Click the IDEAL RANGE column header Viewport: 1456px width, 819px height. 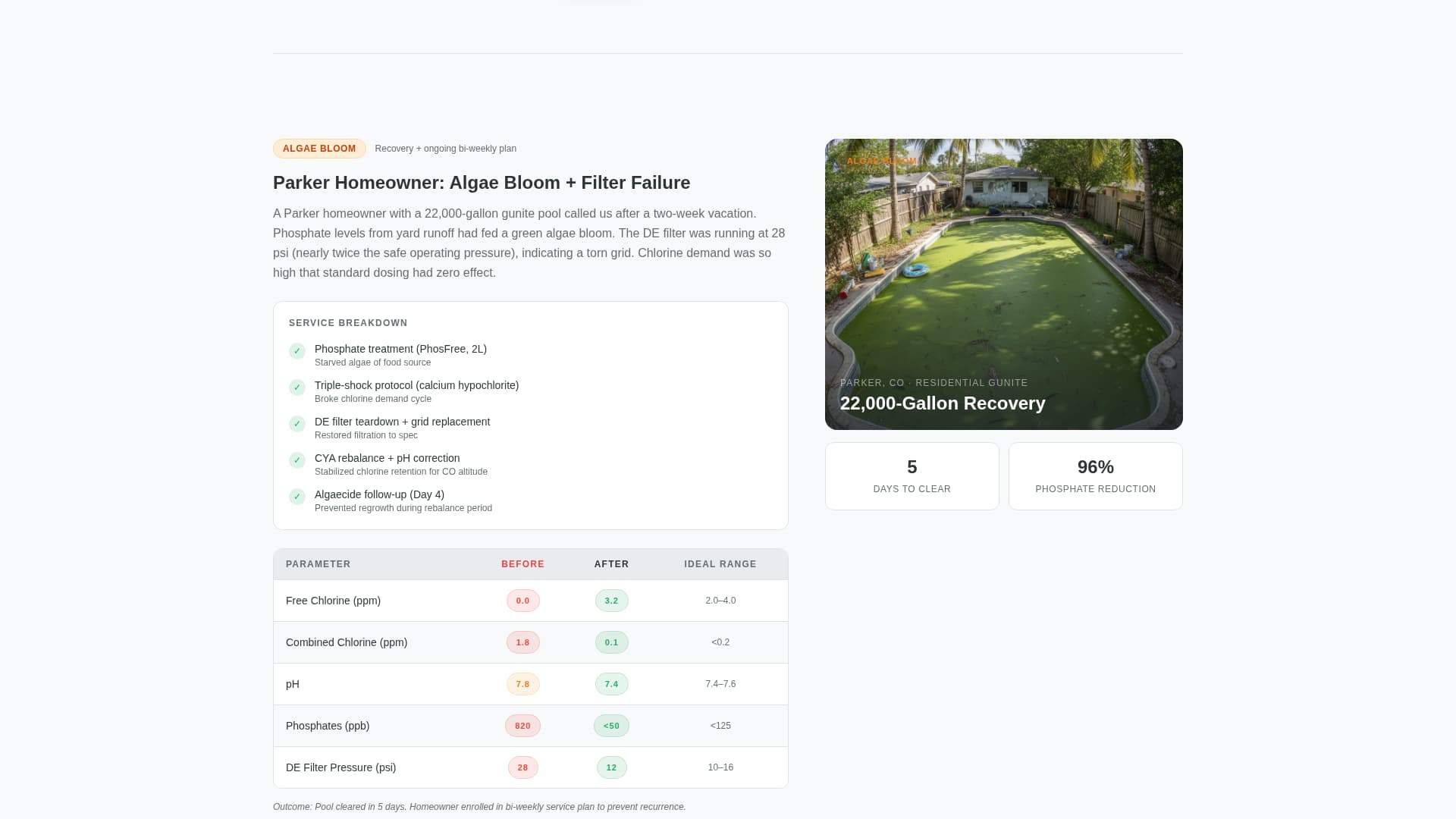720,564
